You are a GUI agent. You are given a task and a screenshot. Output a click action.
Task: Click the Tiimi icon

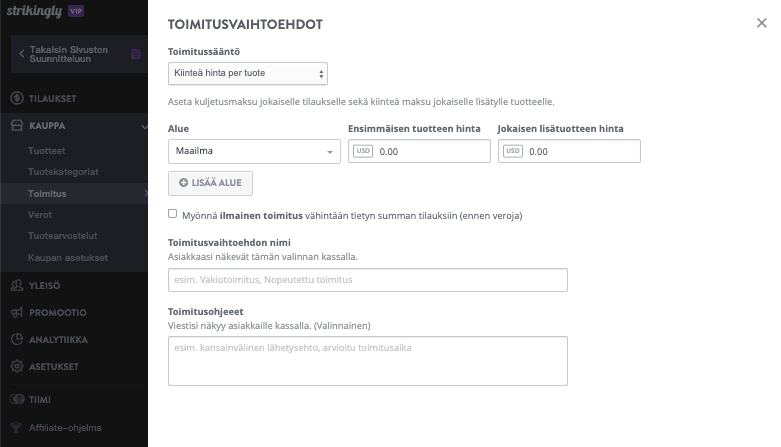(x=17, y=399)
